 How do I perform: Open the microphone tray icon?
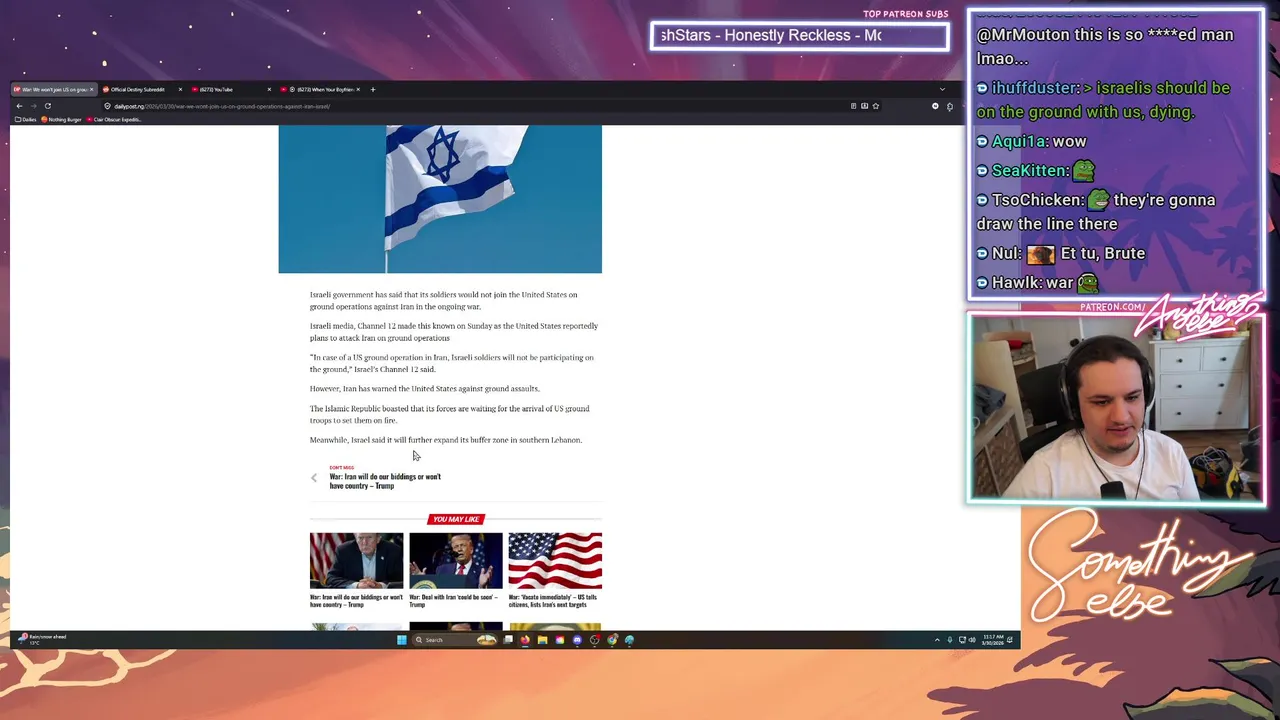point(950,640)
